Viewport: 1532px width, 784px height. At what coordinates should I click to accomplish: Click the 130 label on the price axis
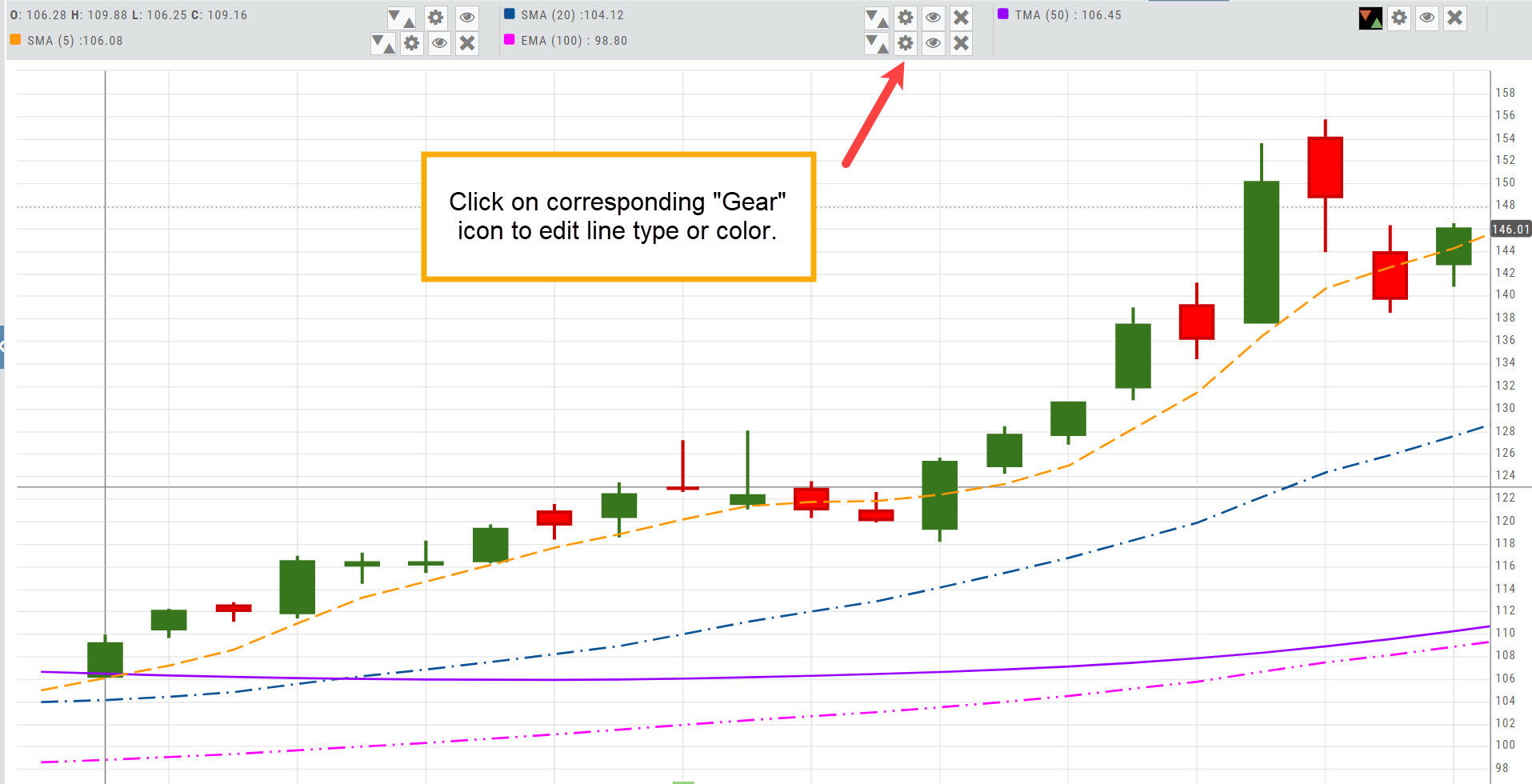(1505, 408)
